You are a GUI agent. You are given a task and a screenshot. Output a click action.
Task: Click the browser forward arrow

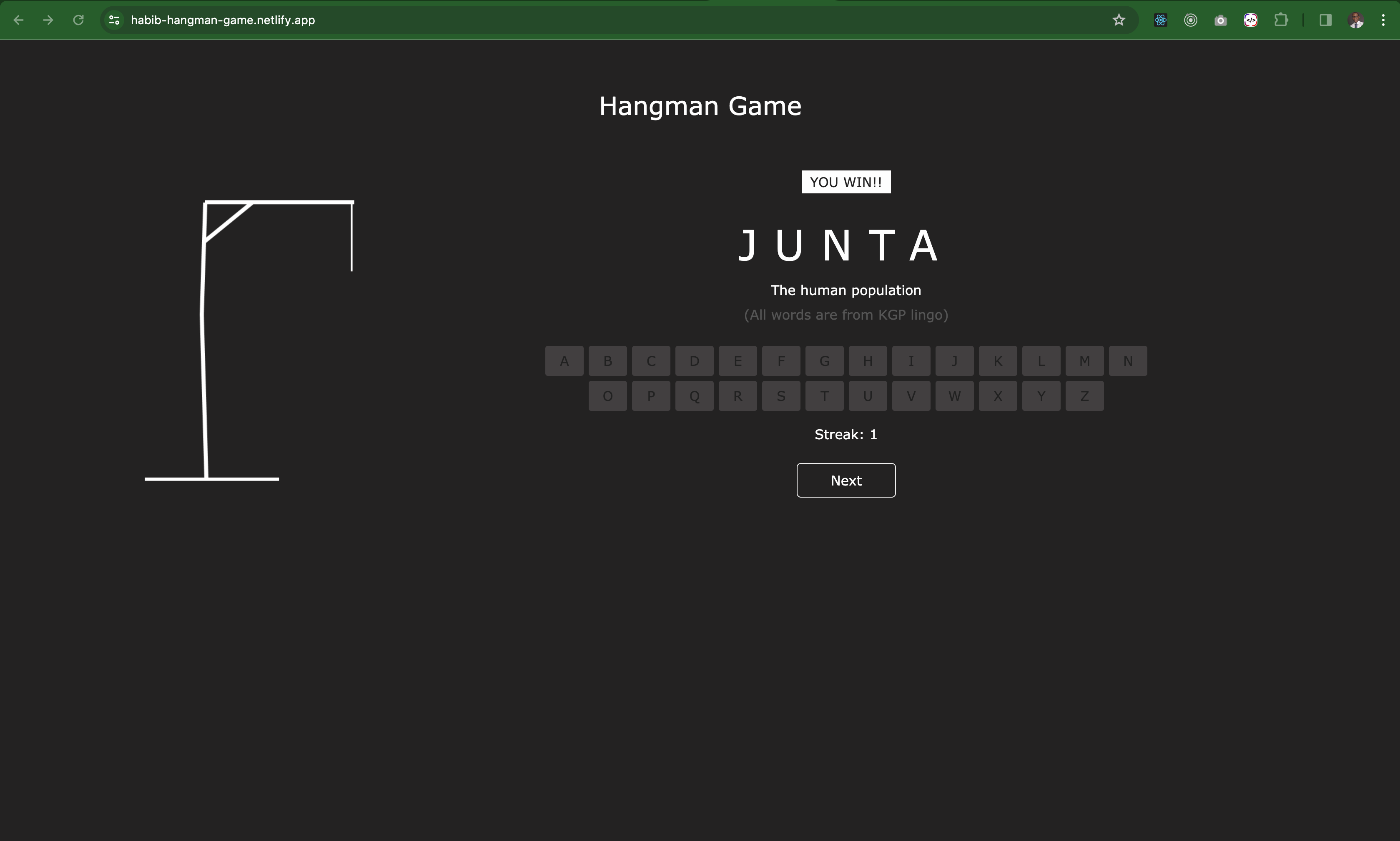tap(48, 20)
